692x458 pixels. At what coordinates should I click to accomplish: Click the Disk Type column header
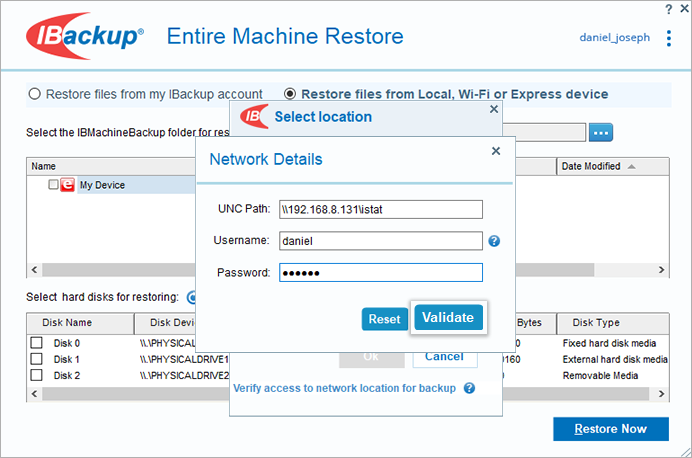[613, 323]
